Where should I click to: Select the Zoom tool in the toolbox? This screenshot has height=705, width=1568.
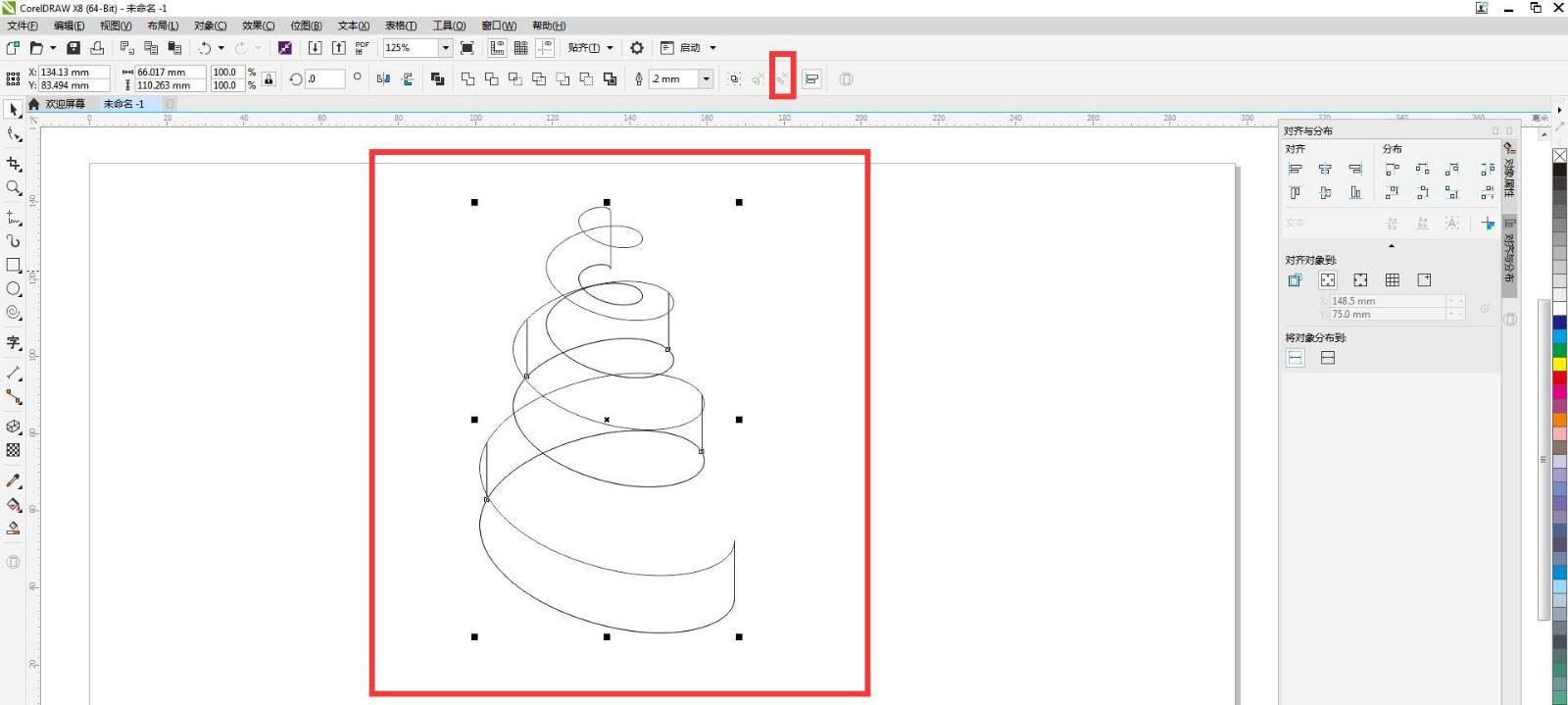(x=14, y=187)
